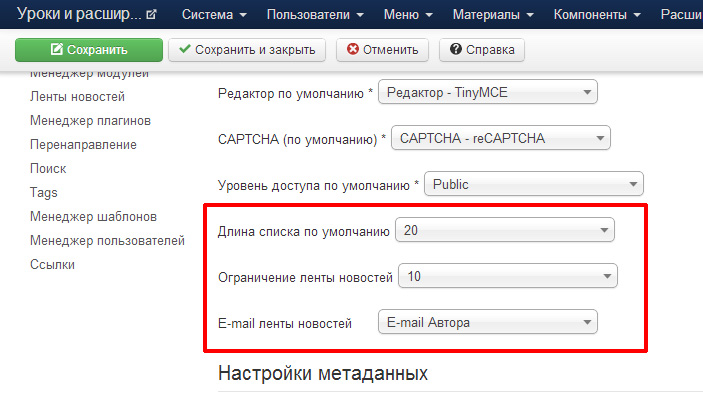Open the Материалы menu
This screenshot has width=703, height=411.
[493, 15]
